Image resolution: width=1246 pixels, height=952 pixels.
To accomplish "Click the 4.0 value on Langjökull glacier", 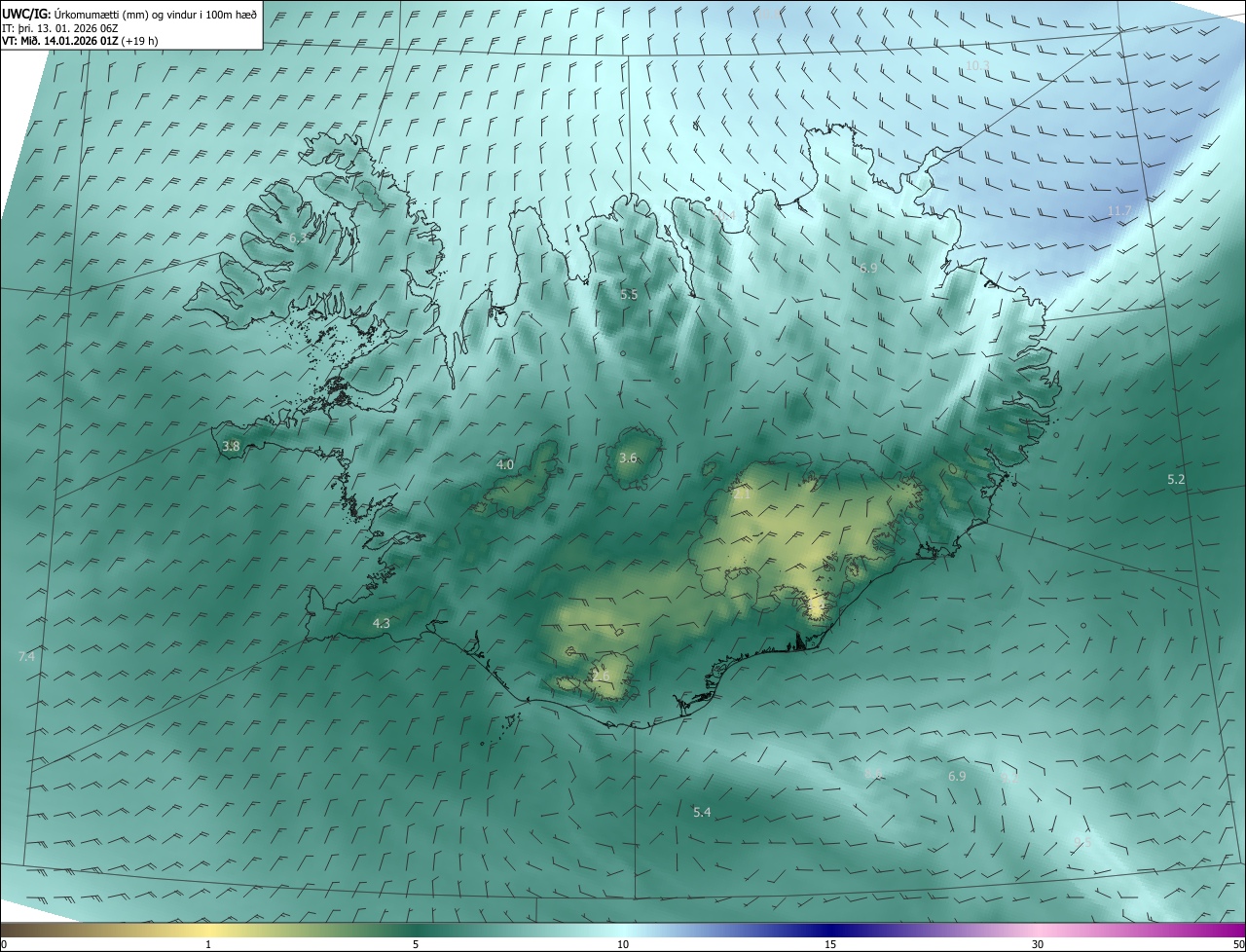I will click(505, 464).
